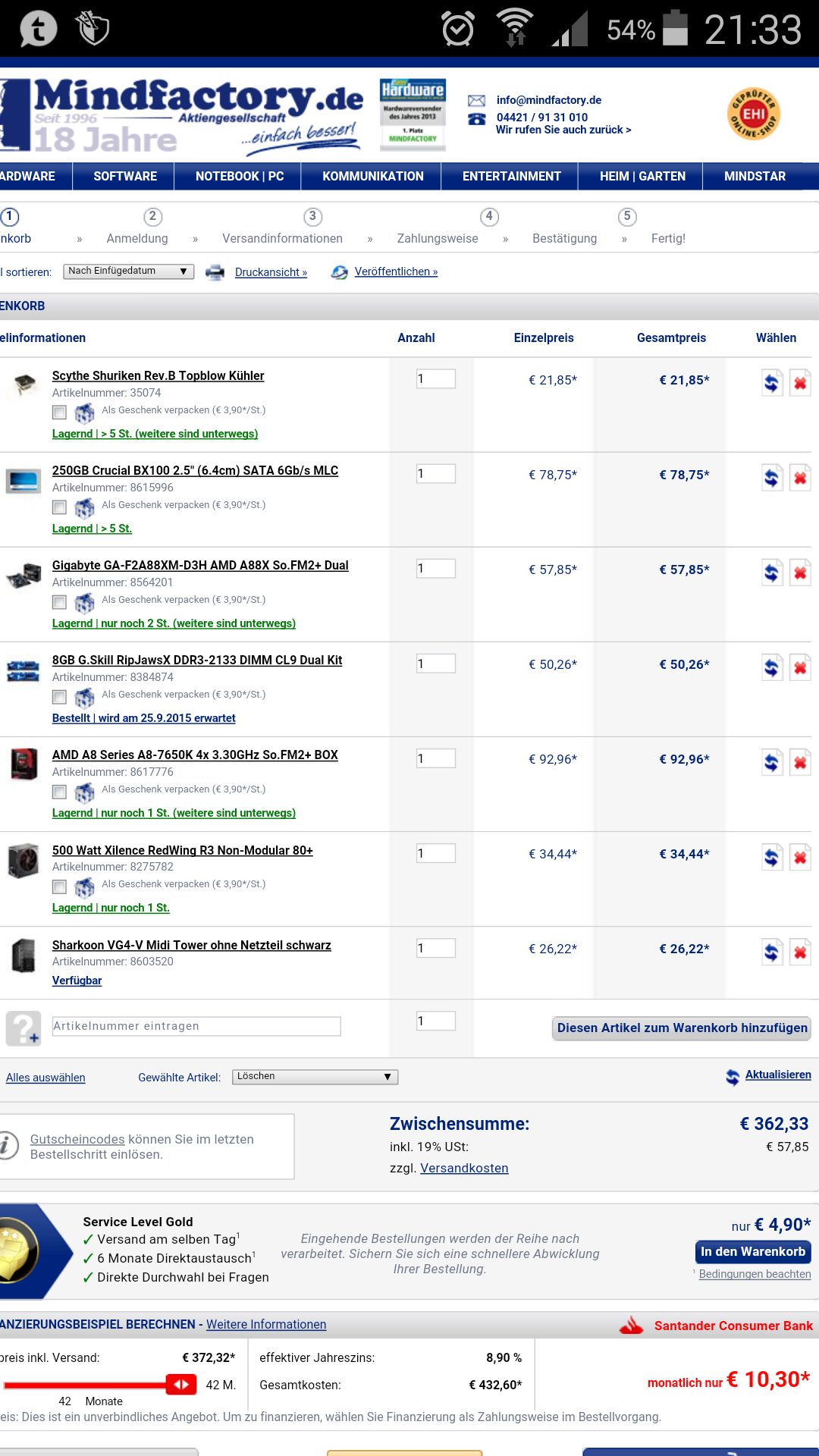Viewport: 819px width, 1456px height.
Task: Open the Versandkosten link
Action: click(x=464, y=1169)
